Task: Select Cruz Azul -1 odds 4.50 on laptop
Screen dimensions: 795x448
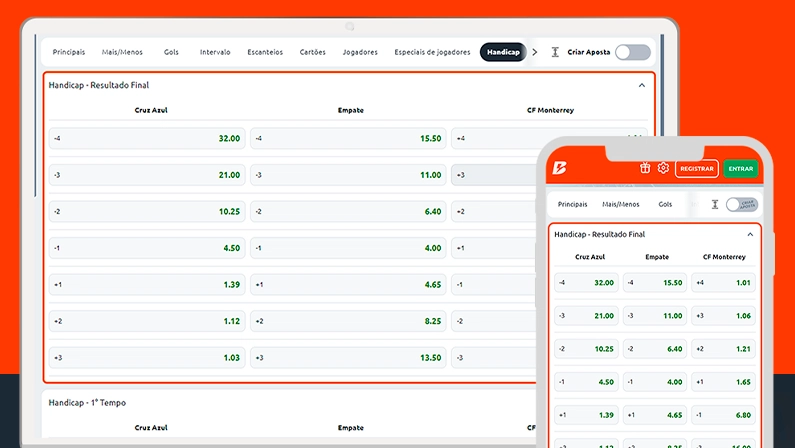Action: 147,248
